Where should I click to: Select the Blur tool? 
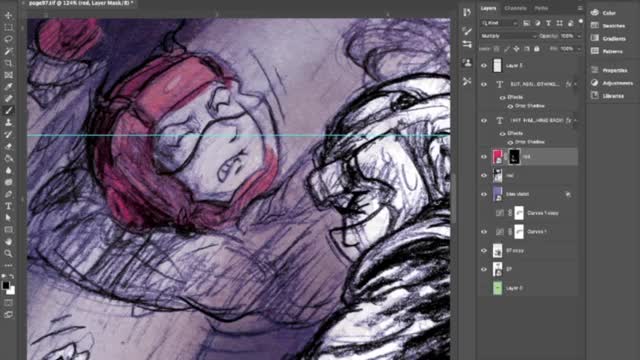[8, 170]
